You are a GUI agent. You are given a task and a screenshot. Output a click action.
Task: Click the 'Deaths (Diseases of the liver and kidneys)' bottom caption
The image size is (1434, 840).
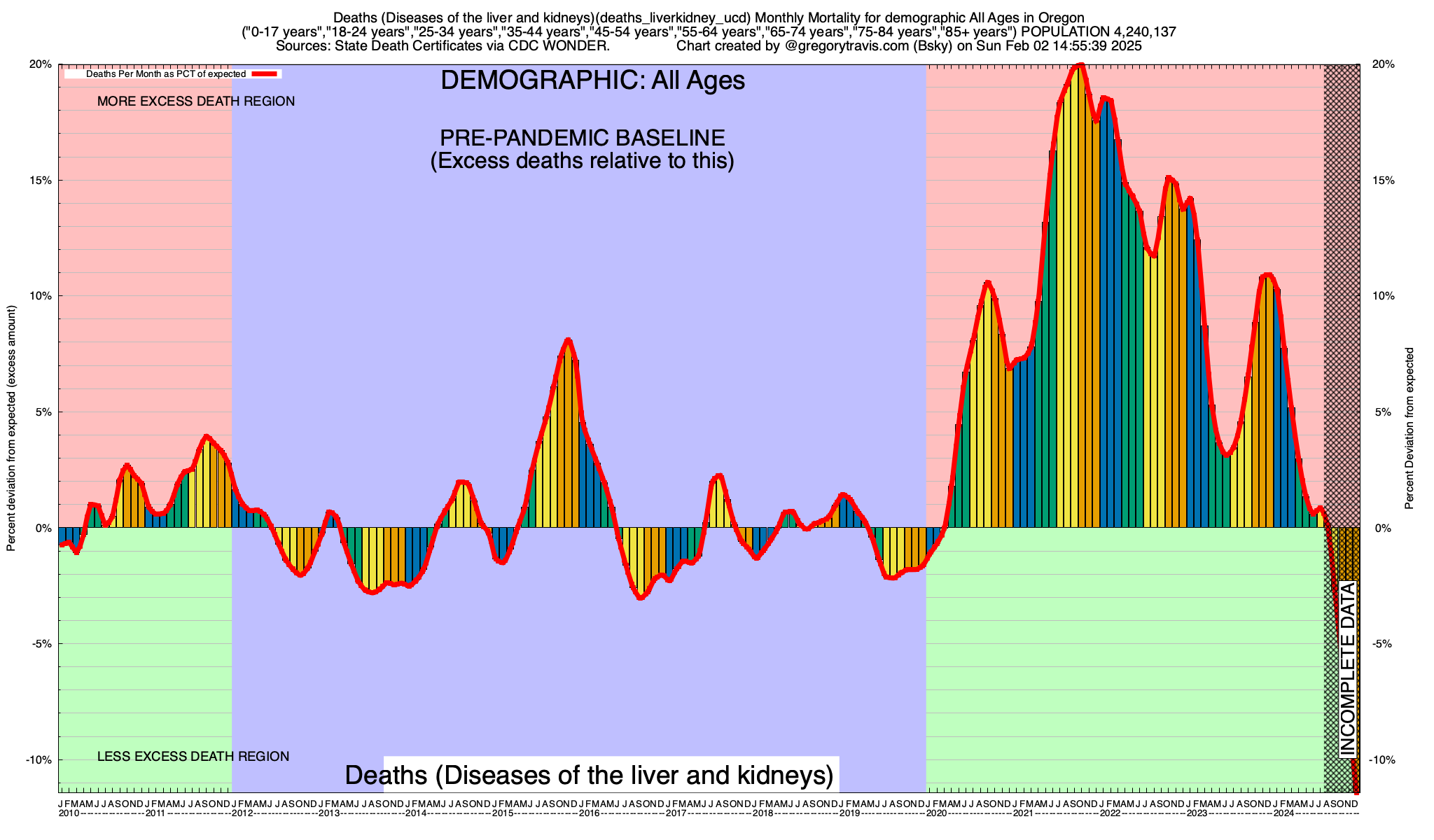589,776
